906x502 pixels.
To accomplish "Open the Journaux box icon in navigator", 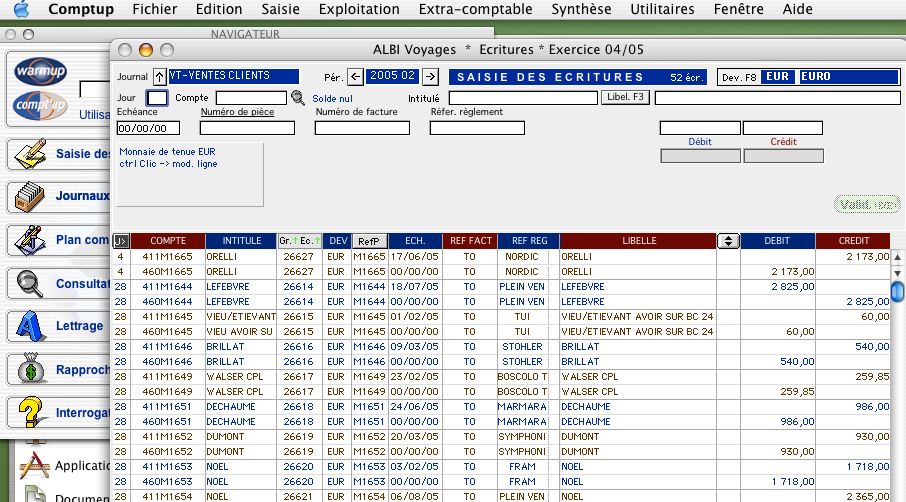I will point(31,197).
